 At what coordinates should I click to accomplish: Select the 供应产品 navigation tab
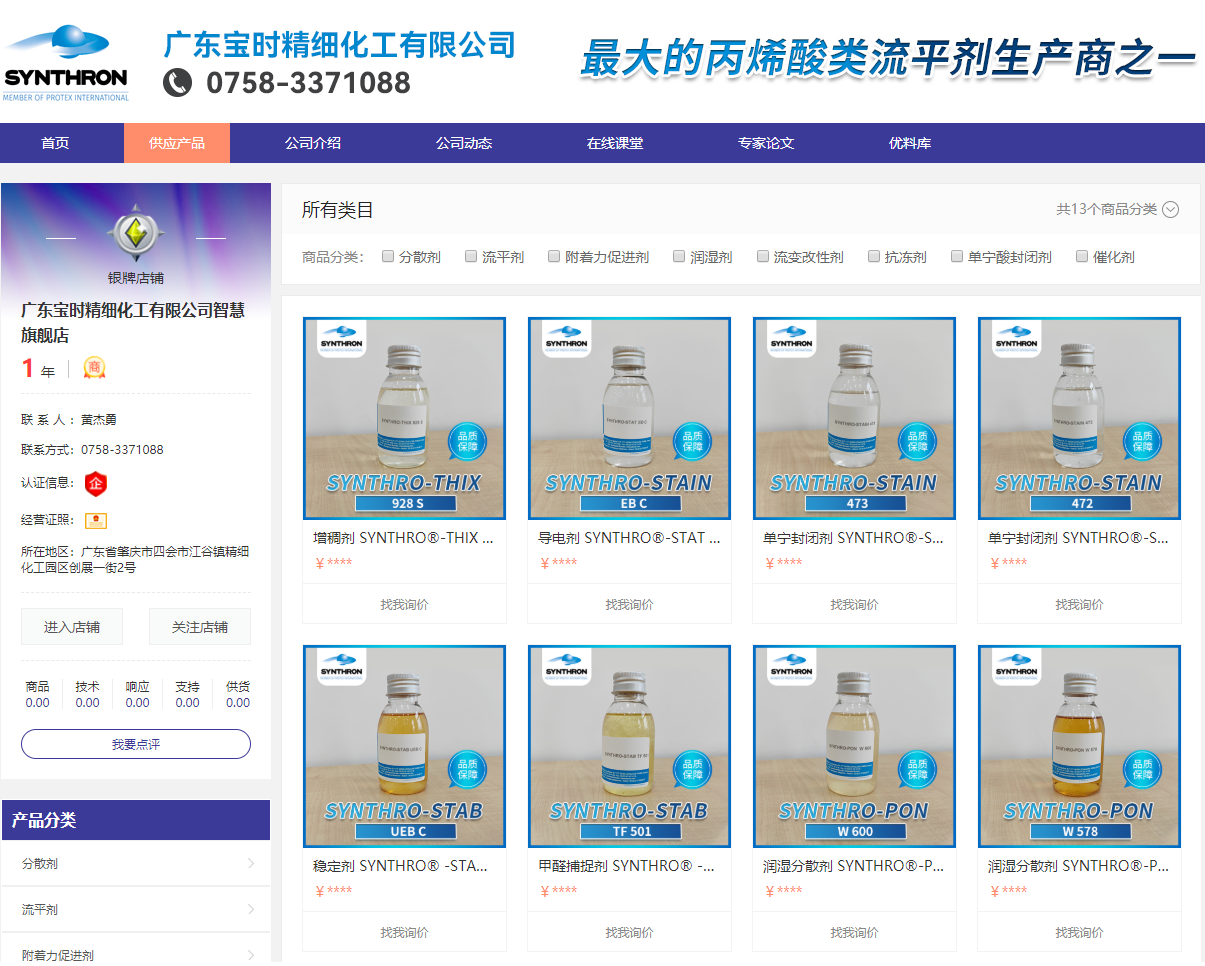coord(177,143)
